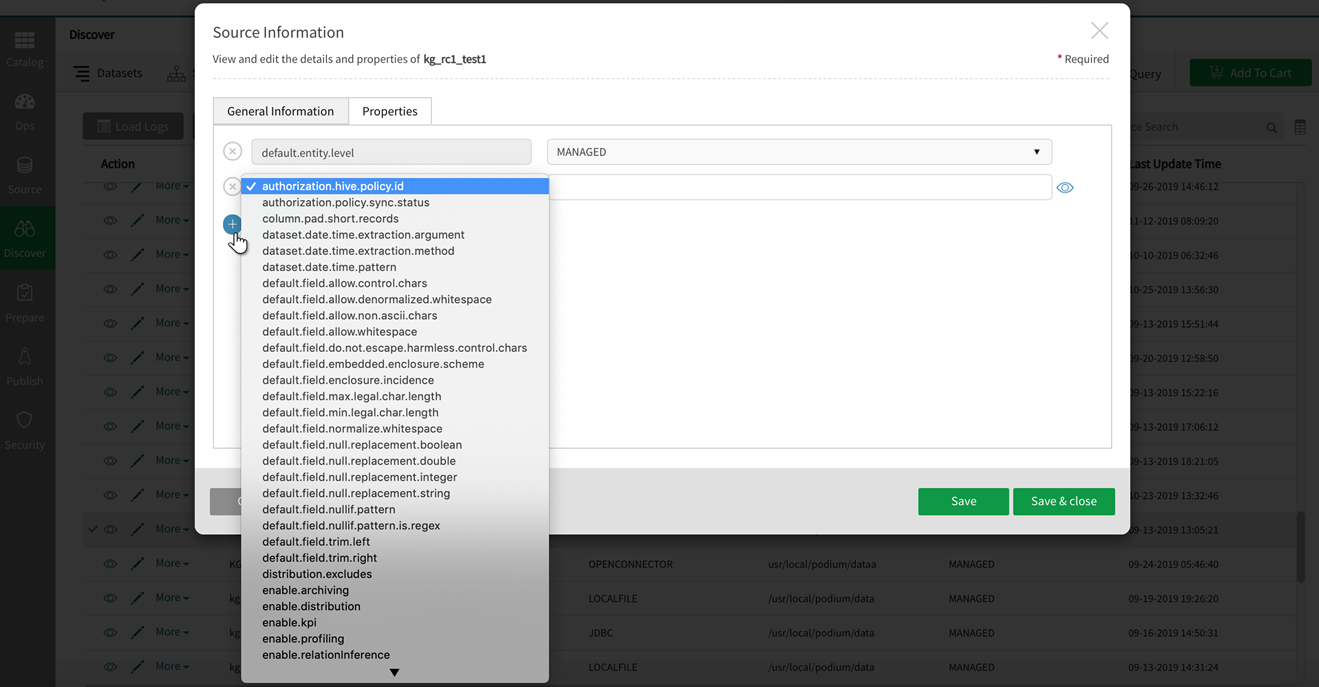1319x687 pixels.
Task: Remove the default.entity.level property row
Action: [x=232, y=152]
